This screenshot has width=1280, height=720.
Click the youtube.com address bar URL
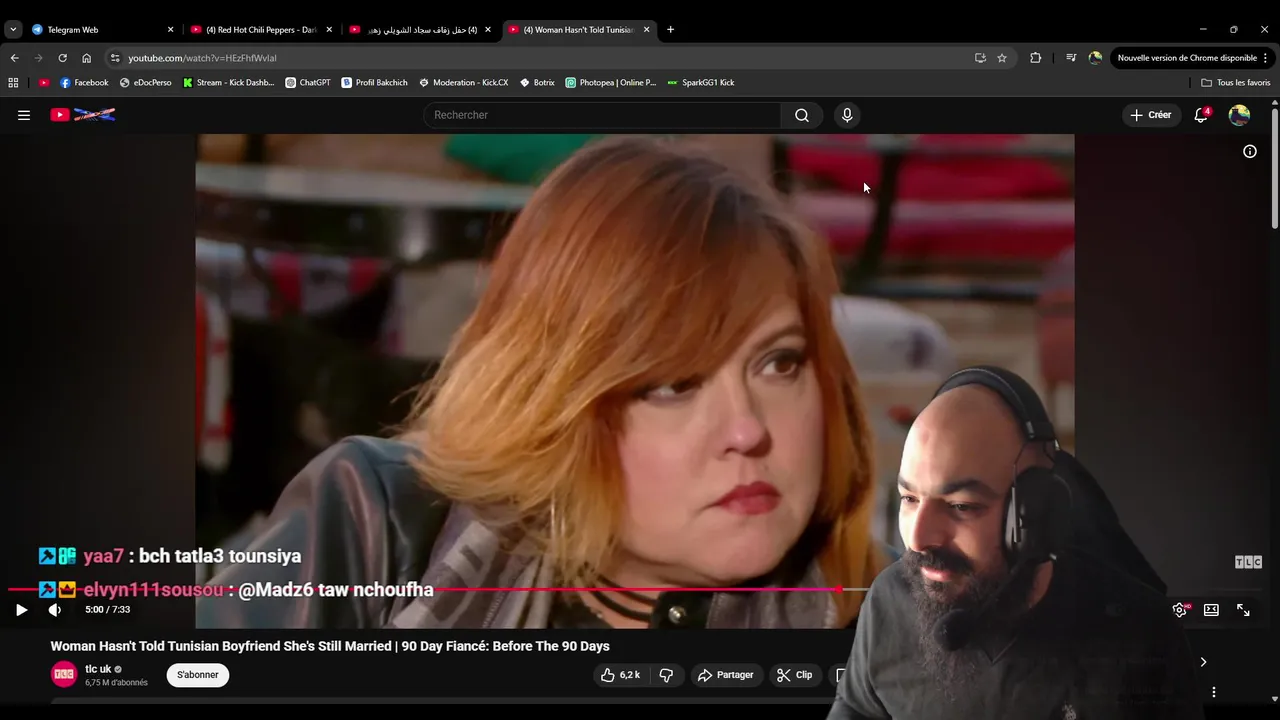pyautogui.click(x=202, y=58)
